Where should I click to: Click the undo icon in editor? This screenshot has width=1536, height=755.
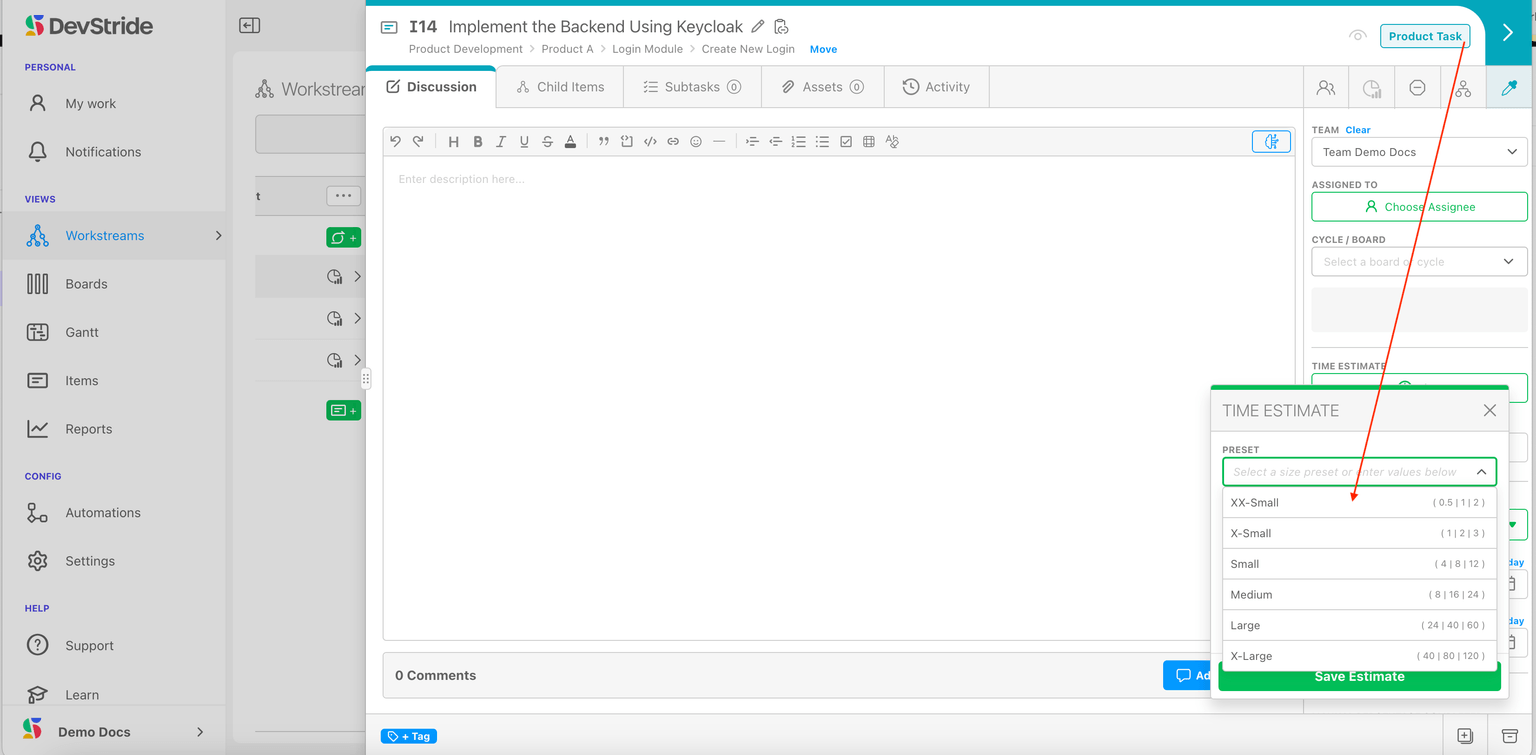tap(395, 142)
